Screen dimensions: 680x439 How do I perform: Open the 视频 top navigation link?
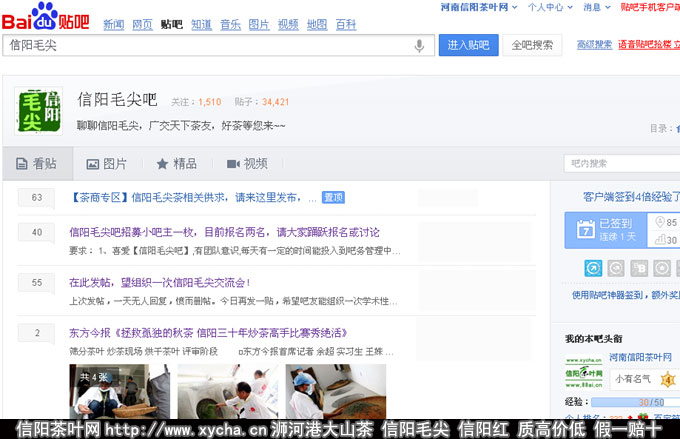coord(288,25)
